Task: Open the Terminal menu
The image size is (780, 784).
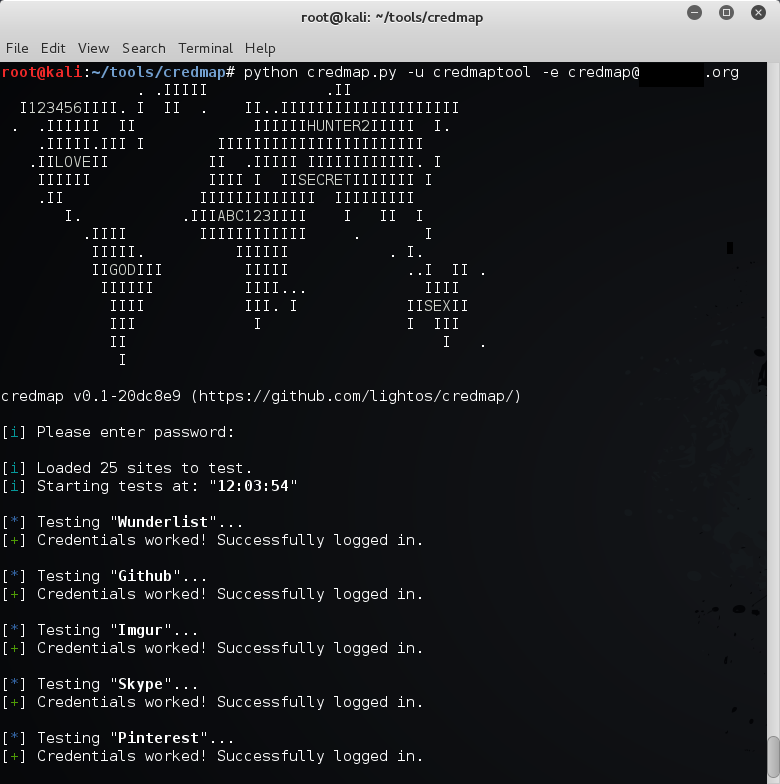Action: (206, 48)
